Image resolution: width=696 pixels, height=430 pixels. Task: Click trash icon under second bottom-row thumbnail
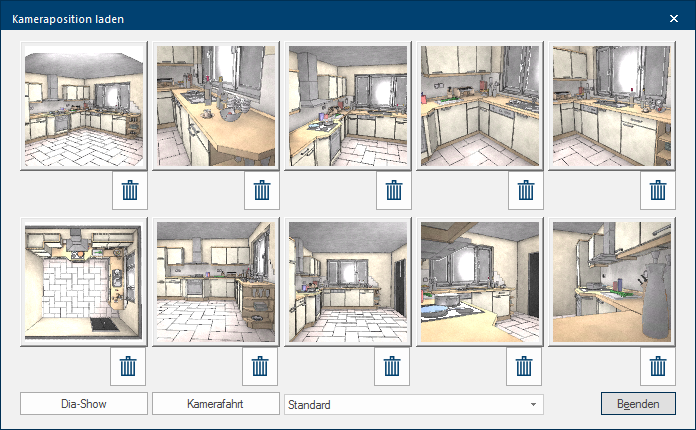click(x=260, y=367)
